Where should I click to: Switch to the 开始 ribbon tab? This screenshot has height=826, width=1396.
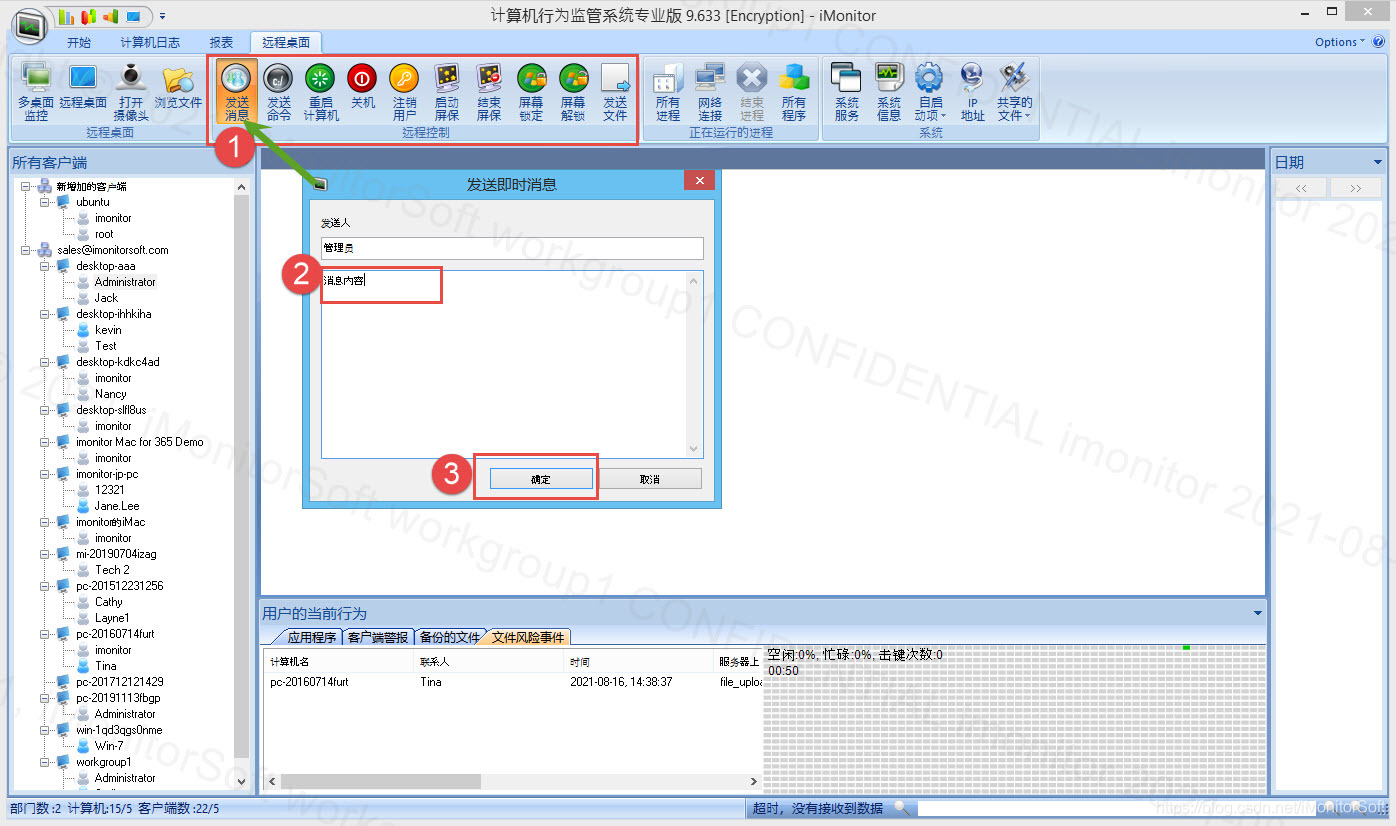click(x=79, y=42)
